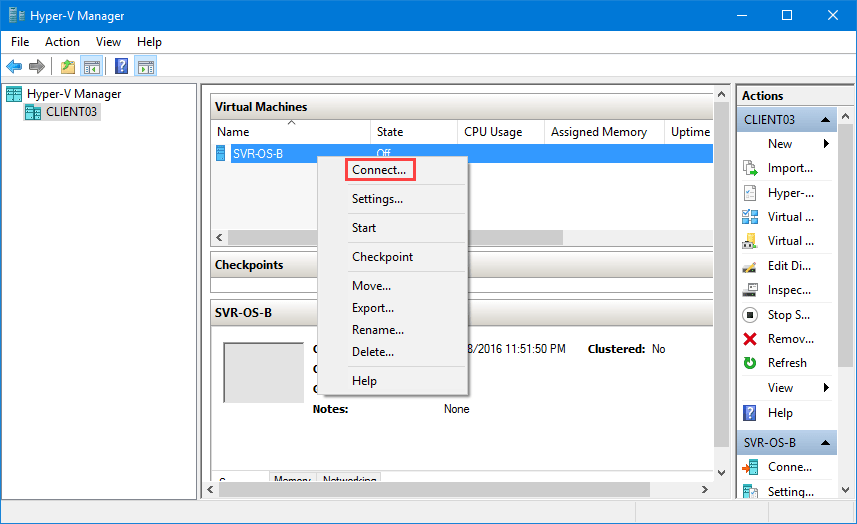Open the View menu in menu bar

click(x=108, y=42)
